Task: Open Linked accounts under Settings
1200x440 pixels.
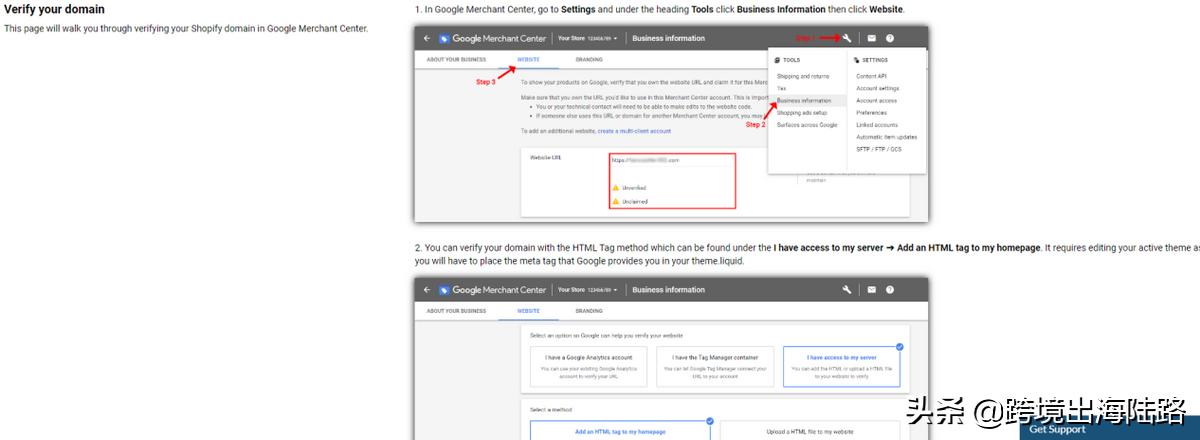Action: 877,125
